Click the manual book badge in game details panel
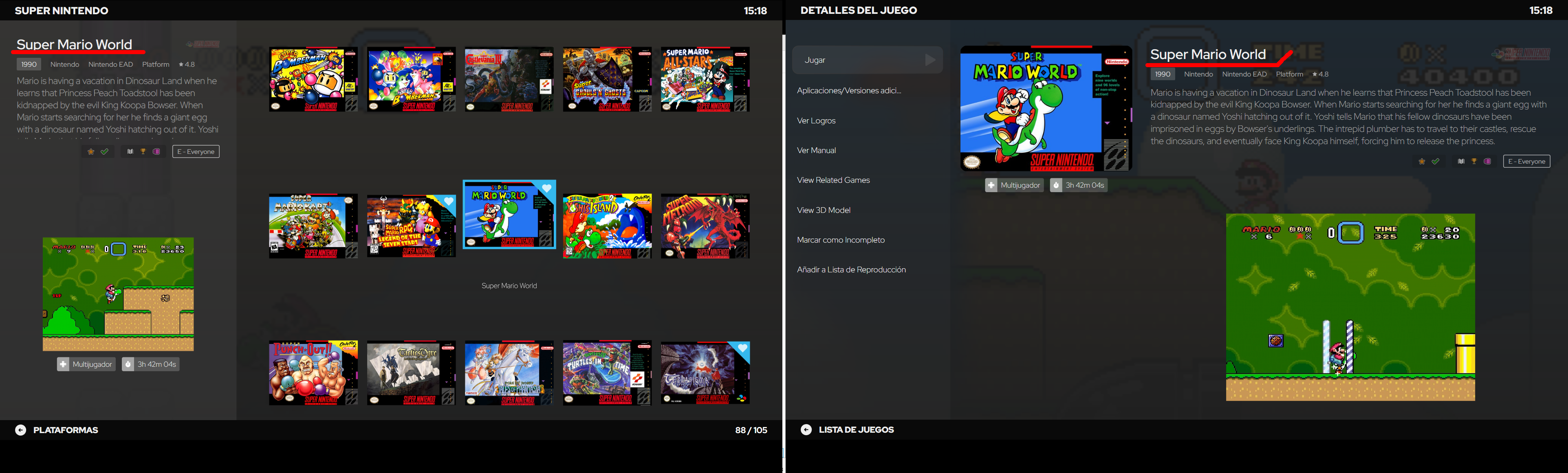This screenshot has width=1568, height=473. point(1461,161)
